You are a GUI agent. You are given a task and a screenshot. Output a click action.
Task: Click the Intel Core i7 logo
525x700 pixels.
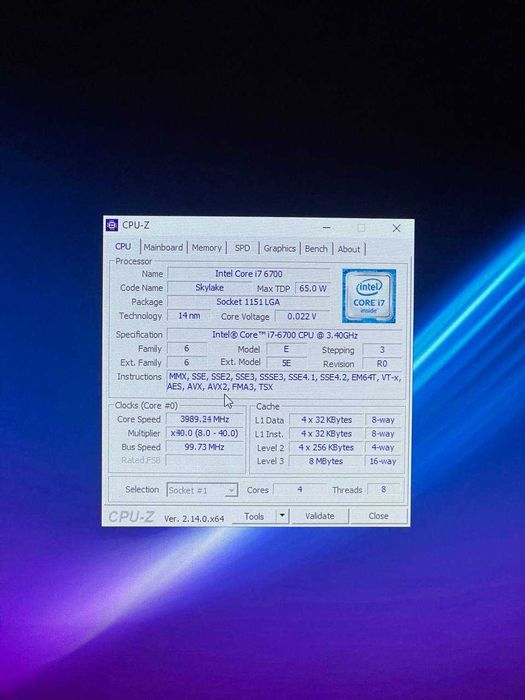pos(369,296)
